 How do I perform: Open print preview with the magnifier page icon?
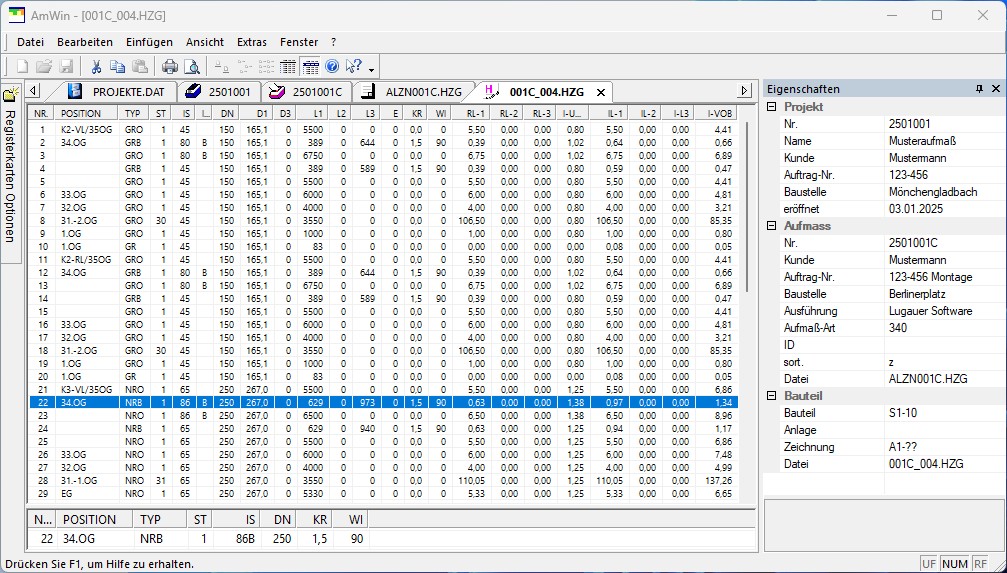191,66
